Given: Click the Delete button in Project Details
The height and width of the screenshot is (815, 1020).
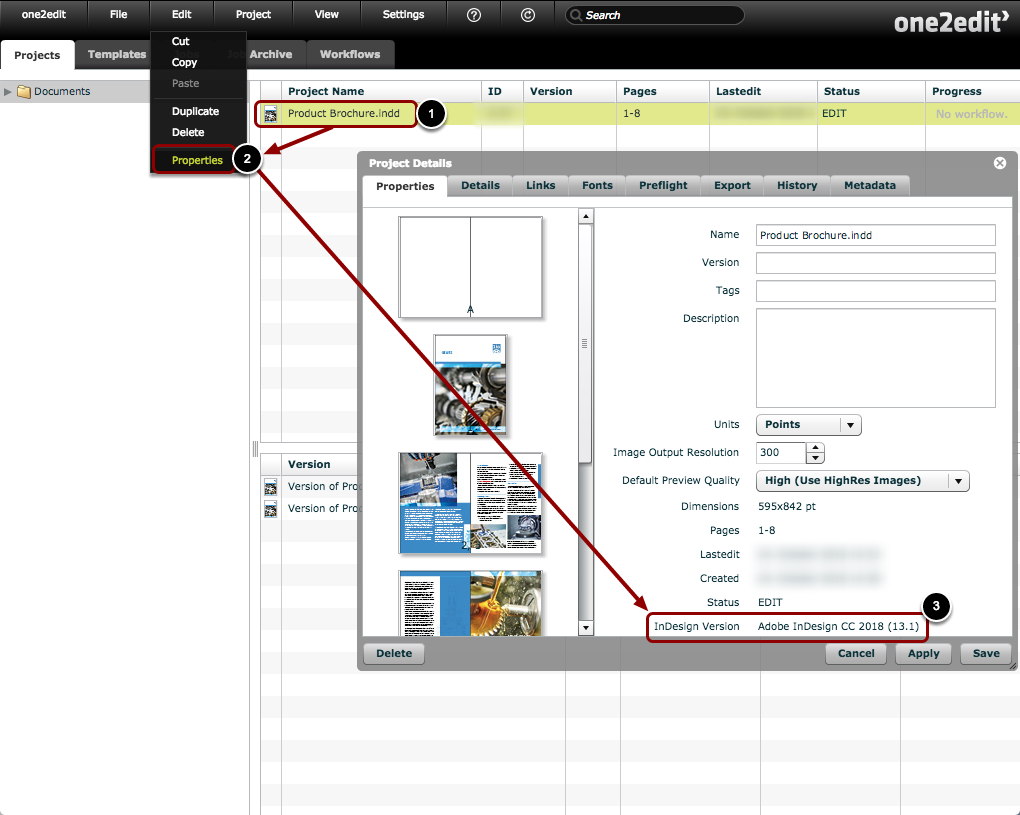Looking at the screenshot, I should (394, 653).
